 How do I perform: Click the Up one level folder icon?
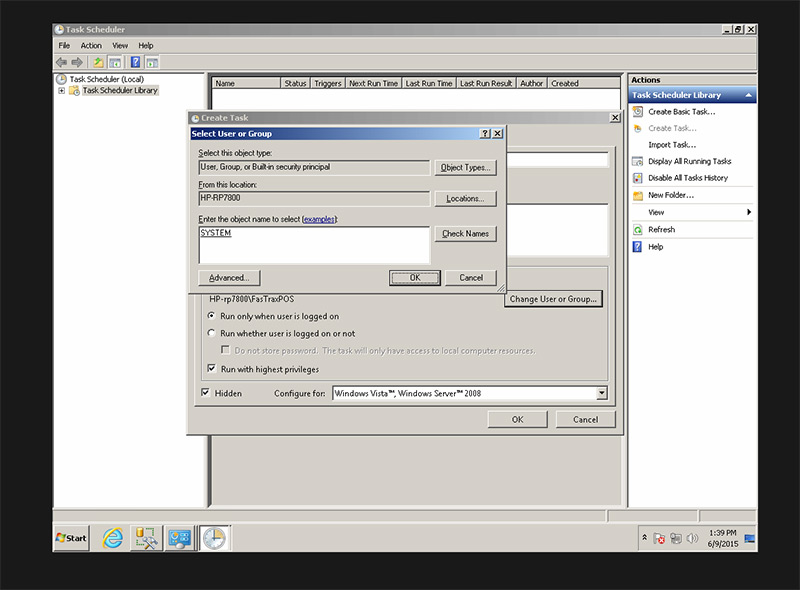point(98,62)
